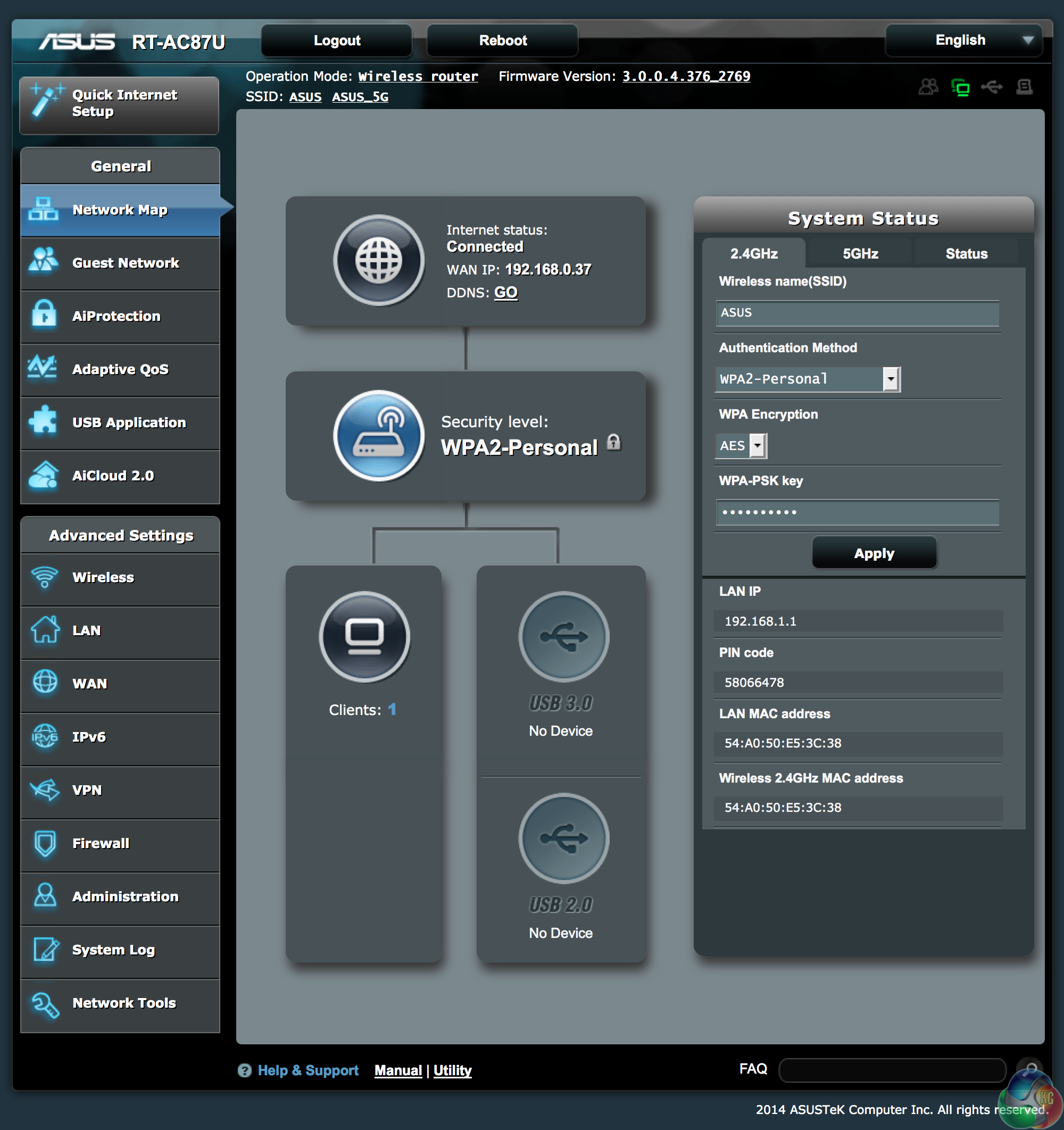Open Quick Internet Setup wizard

(119, 104)
